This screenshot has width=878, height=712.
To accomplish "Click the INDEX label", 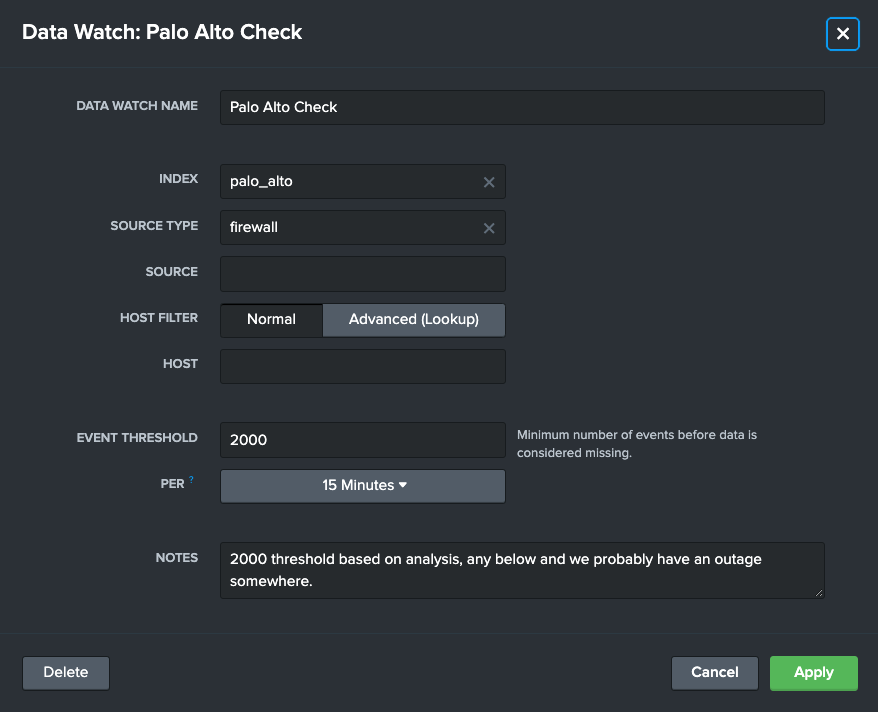I will (178, 179).
